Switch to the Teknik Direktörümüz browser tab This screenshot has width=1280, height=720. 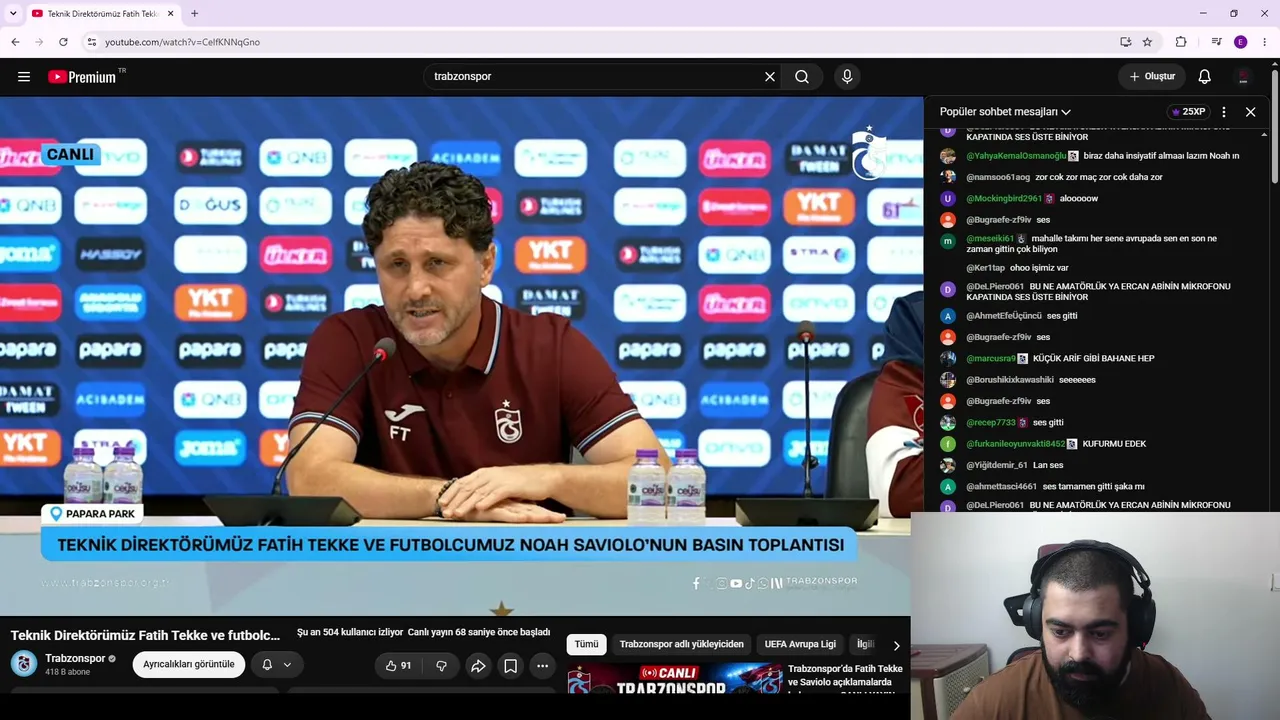(x=102, y=13)
